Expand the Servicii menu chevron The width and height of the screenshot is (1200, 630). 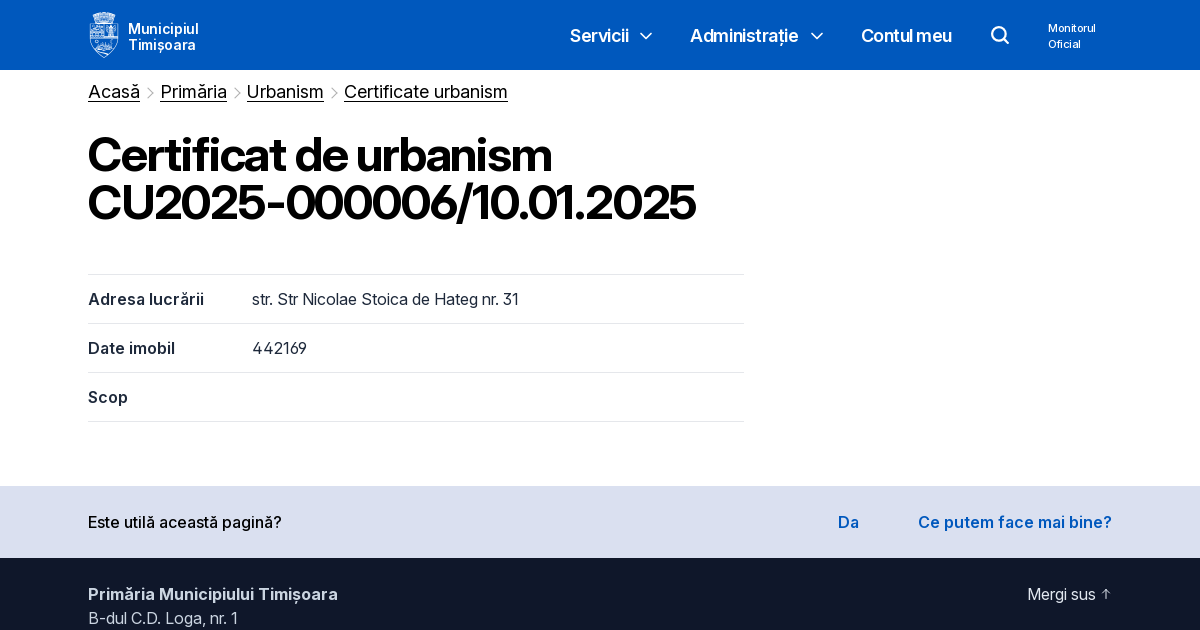[x=646, y=36]
